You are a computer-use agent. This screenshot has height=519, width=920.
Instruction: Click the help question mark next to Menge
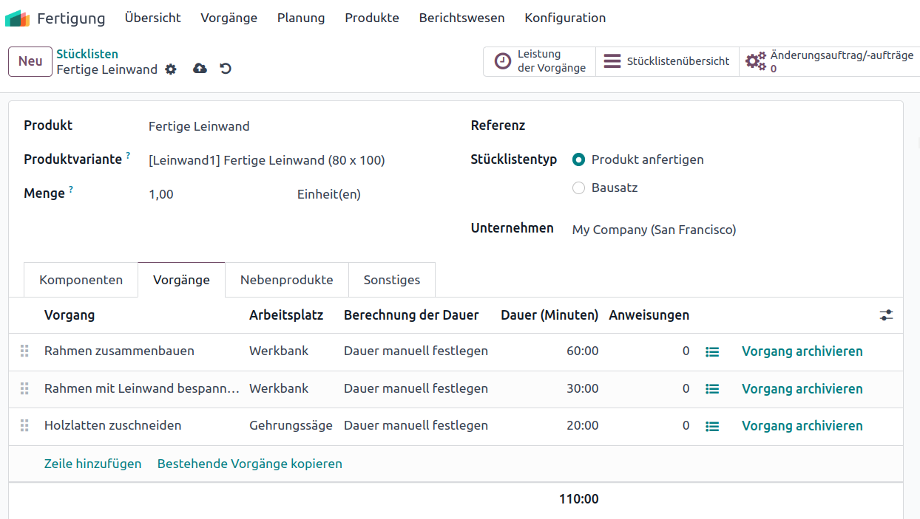71,189
